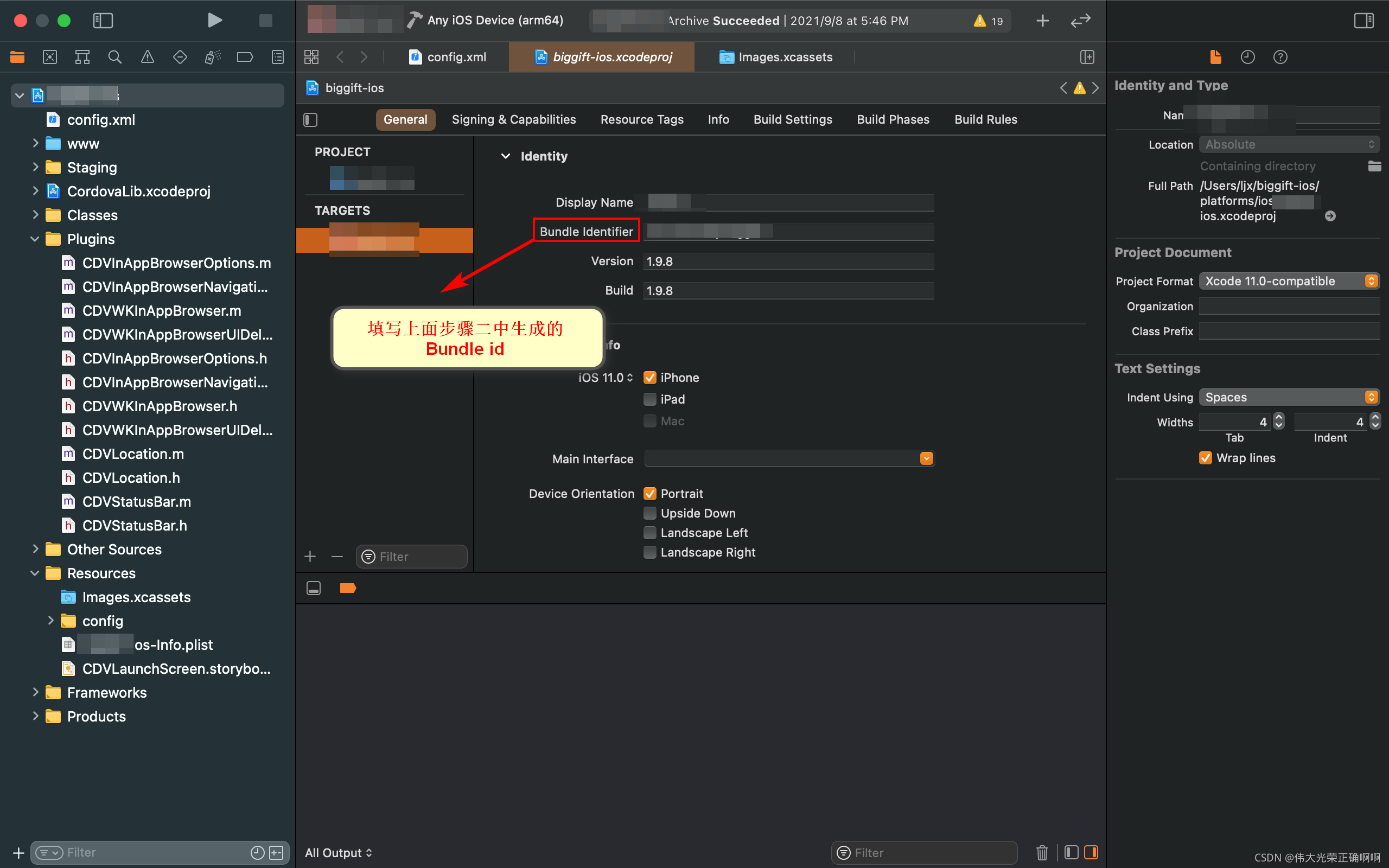Expand the www folder
1389x868 pixels.
[x=36, y=143]
